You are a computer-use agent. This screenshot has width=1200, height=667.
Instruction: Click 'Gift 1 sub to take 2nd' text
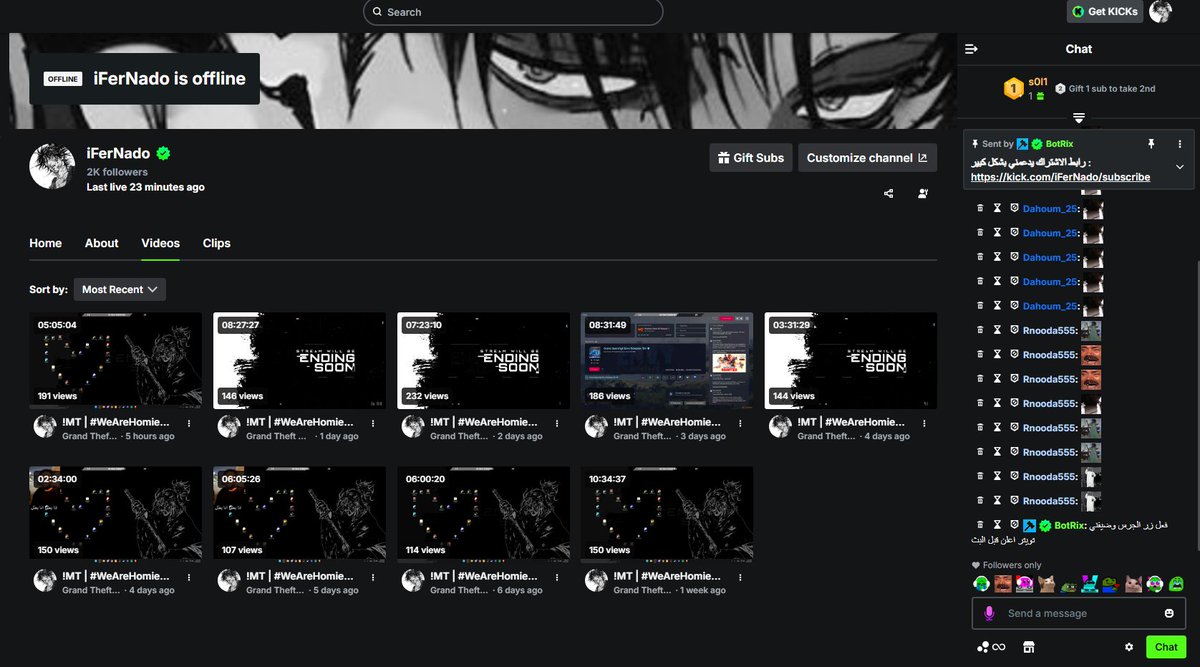point(1112,89)
